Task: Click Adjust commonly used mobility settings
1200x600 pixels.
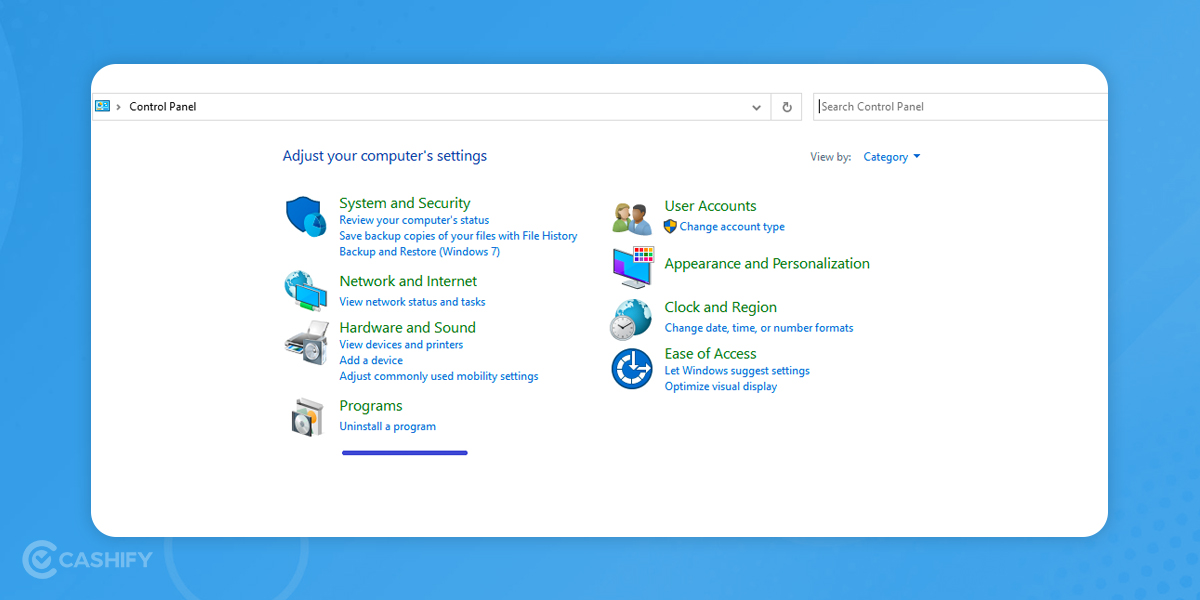Action: pyautogui.click(x=438, y=376)
